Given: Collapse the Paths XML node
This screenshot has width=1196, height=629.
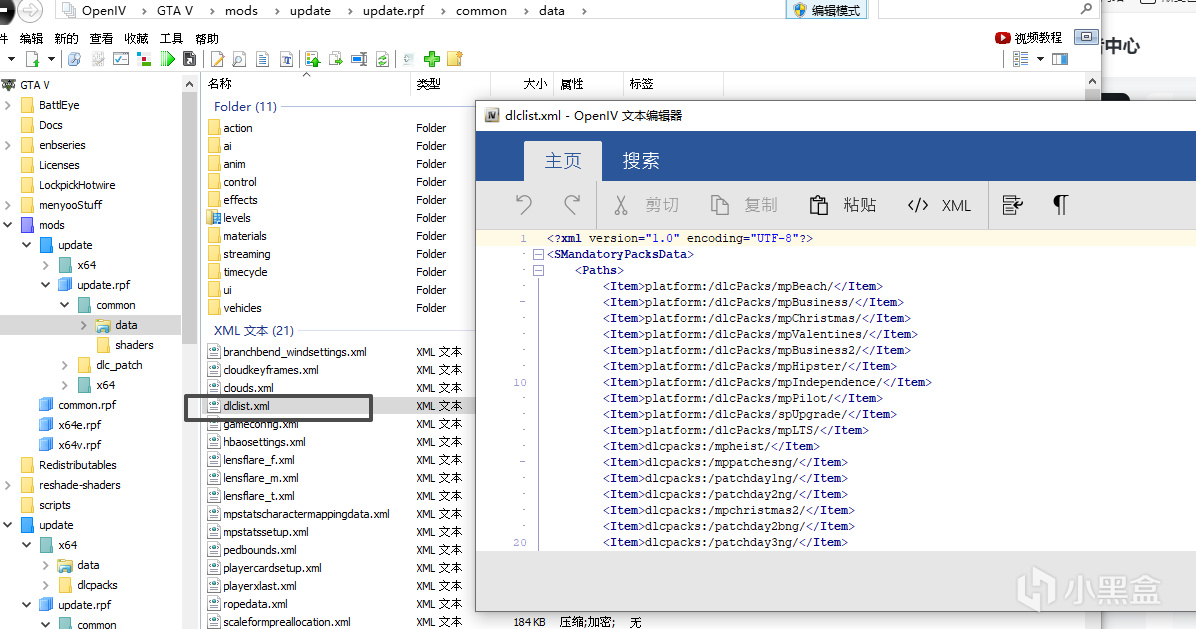Looking at the screenshot, I should pyautogui.click(x=538, y=270).
